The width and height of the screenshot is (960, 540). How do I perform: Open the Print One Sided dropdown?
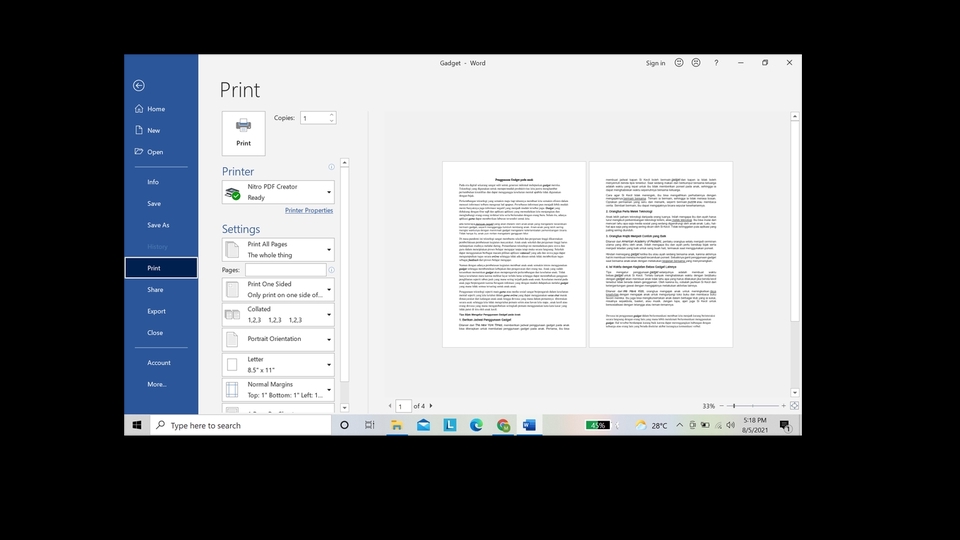[278, 290]
